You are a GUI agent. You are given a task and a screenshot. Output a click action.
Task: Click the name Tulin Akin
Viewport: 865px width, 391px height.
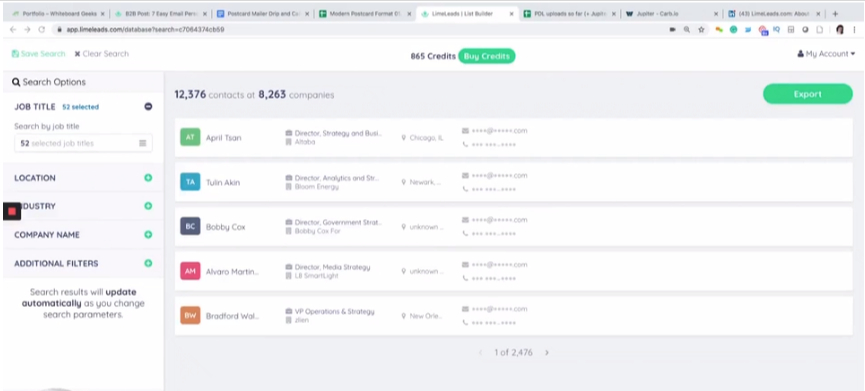(x=223, y=183)
